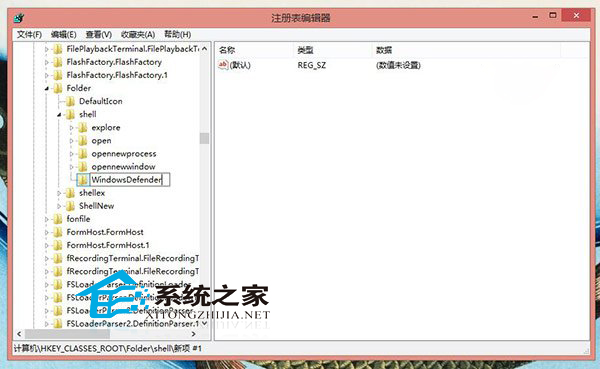
Task: Click the shellex folder icon
Action: (70, 193)
